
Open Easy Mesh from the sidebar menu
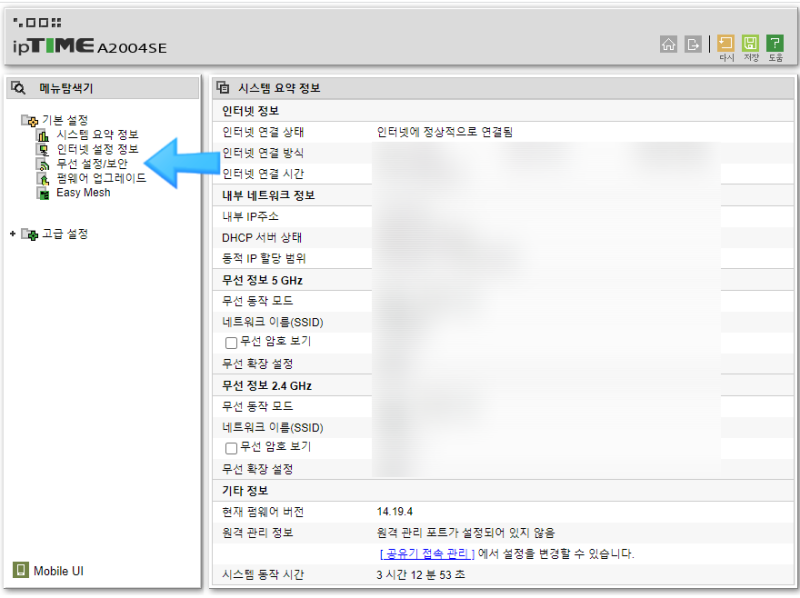coord(82,192)
